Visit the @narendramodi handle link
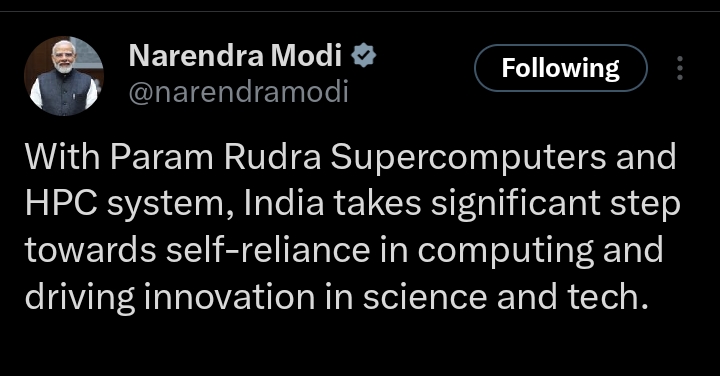 coord(238,92)
